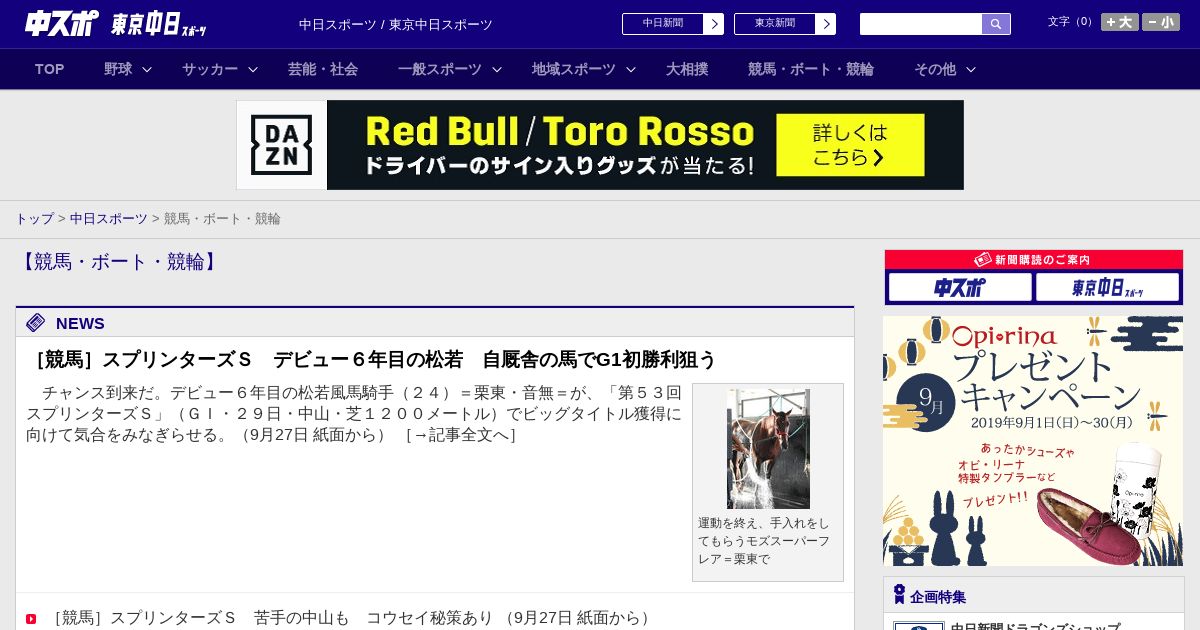Click the red bullet beside コウセイ article
The width and height of the screenshot is (1200, 630).
(31, 619)
